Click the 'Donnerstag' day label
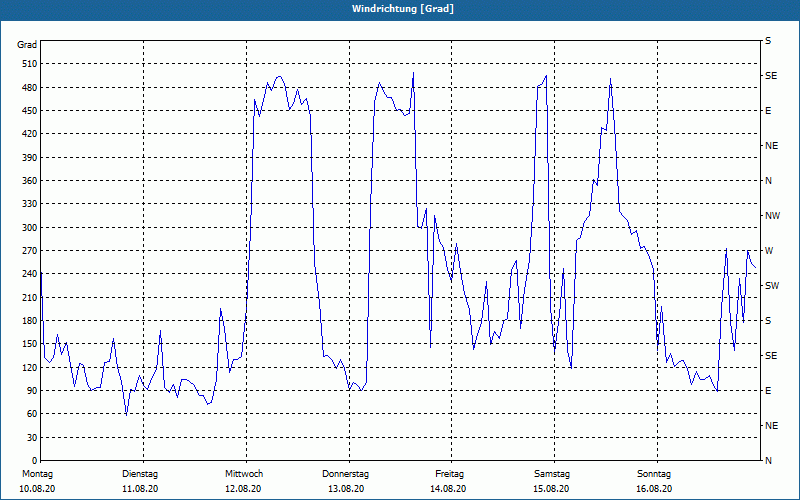The image size is (800, 500). tap(345, 474)
